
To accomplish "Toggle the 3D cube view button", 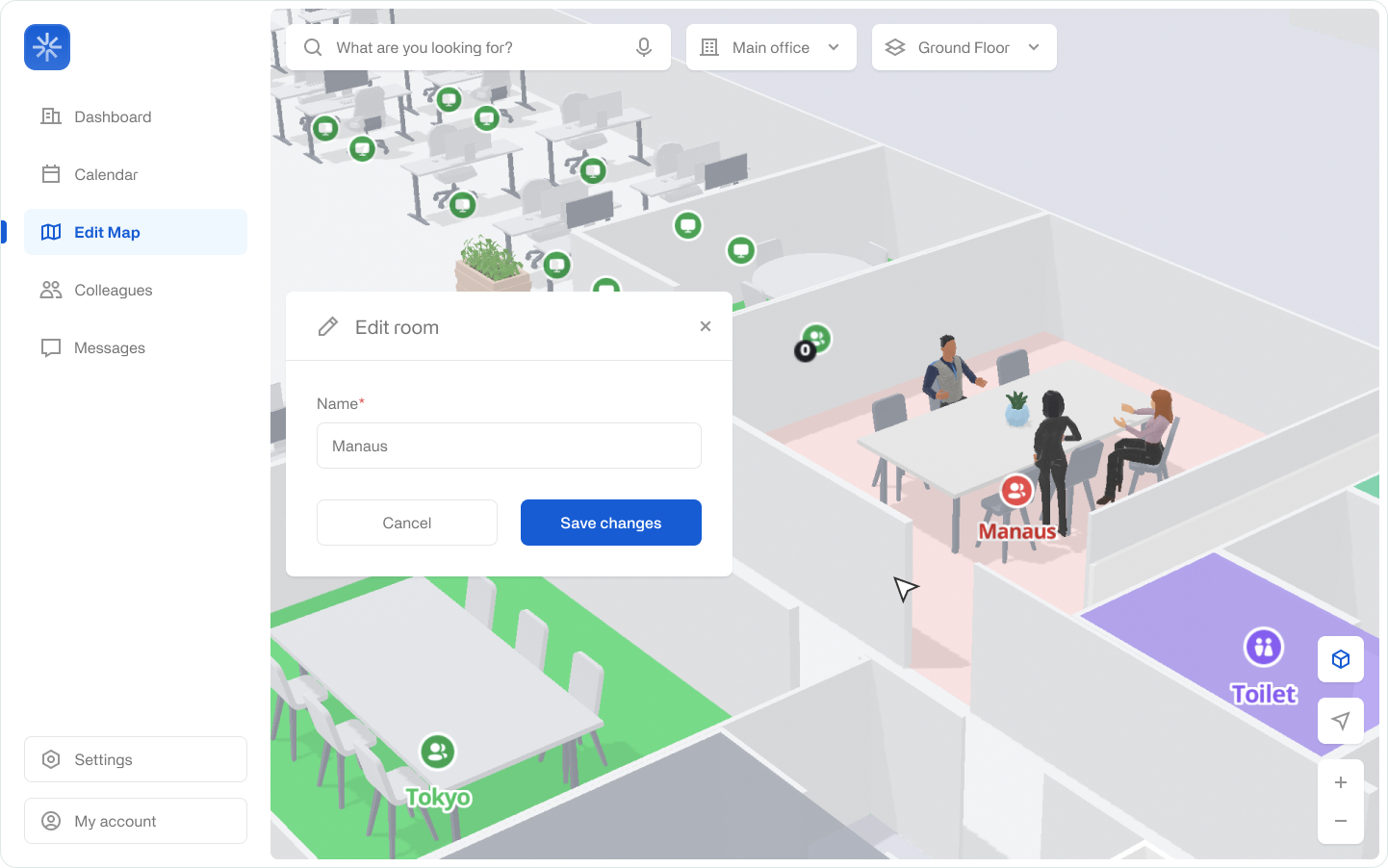I will (1340, 659).
